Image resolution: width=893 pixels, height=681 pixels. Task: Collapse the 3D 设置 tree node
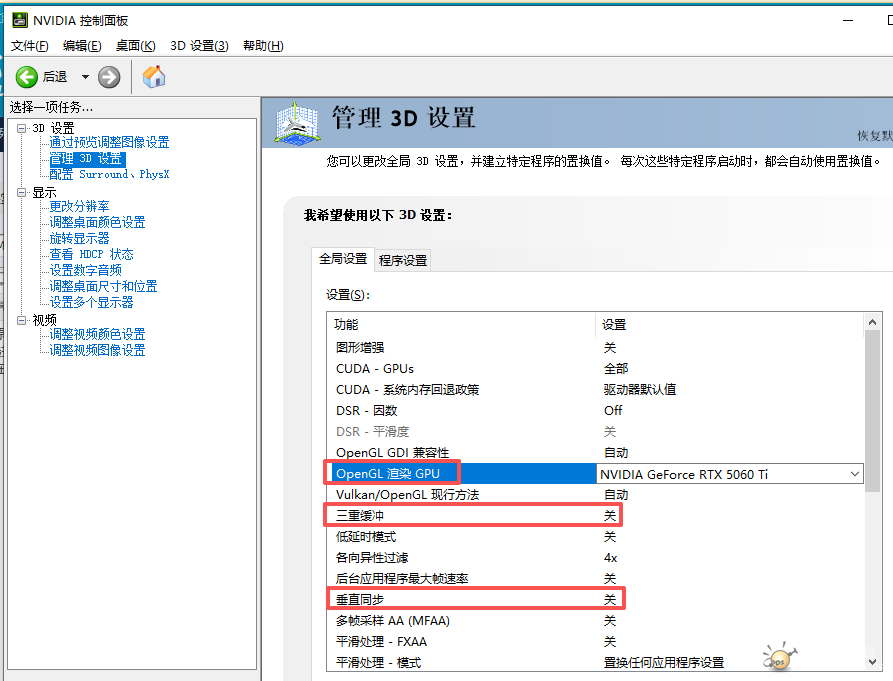coord(22,128)
